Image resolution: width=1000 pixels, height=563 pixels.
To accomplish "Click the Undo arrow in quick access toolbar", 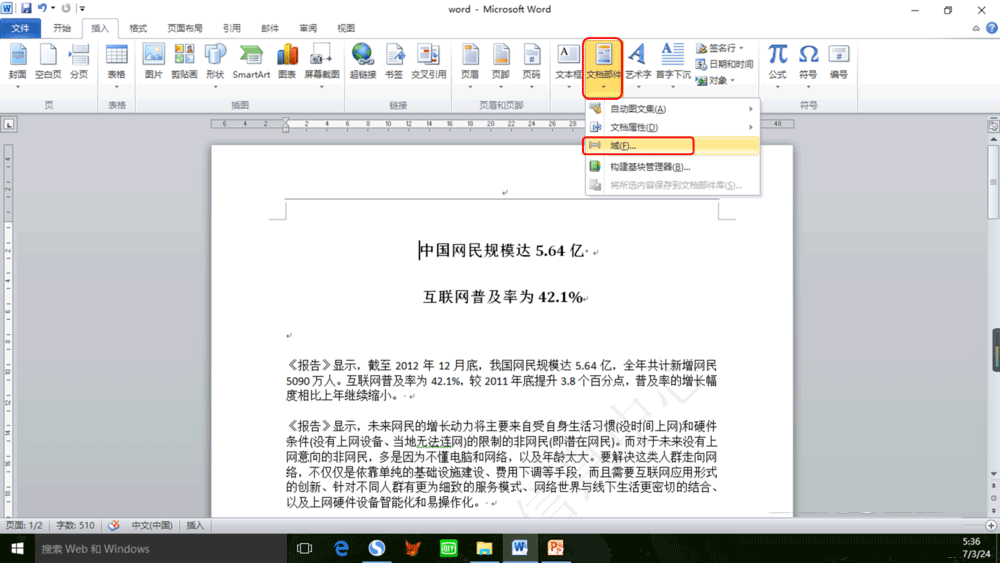I will coord(42,8).
